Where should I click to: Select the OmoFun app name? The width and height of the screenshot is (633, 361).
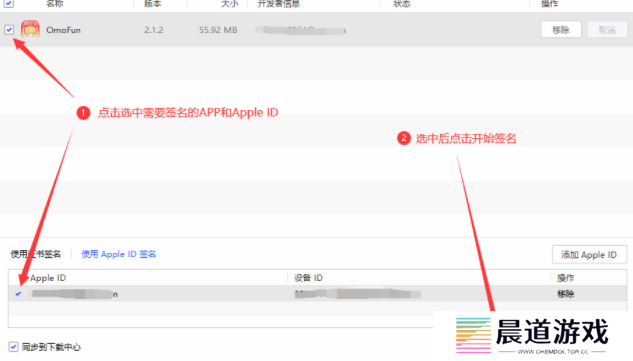[x=63, y=30]
